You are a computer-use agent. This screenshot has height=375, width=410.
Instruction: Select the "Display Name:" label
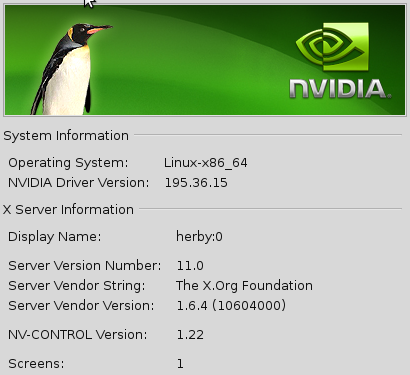point(55,237)
